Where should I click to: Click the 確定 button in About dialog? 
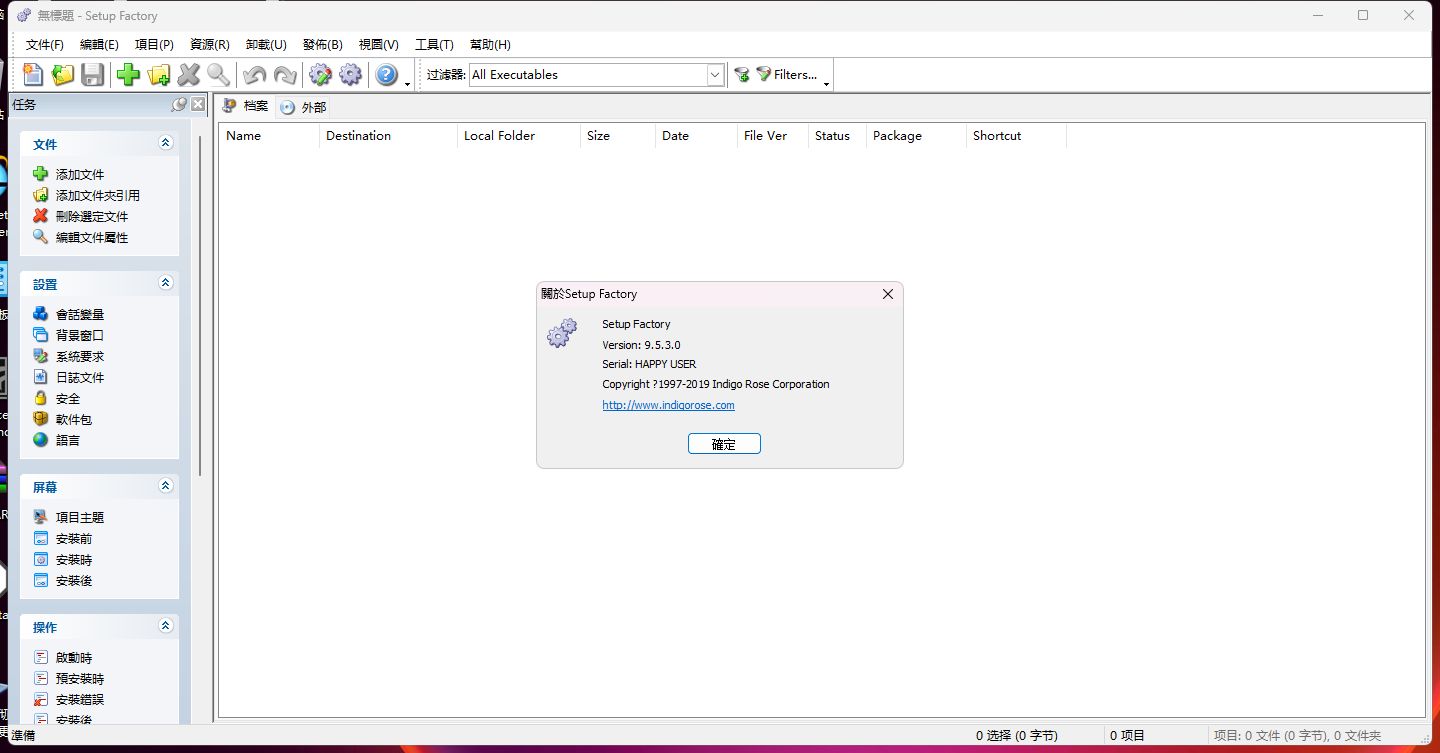pyautogui.click(x=724, y=444)
